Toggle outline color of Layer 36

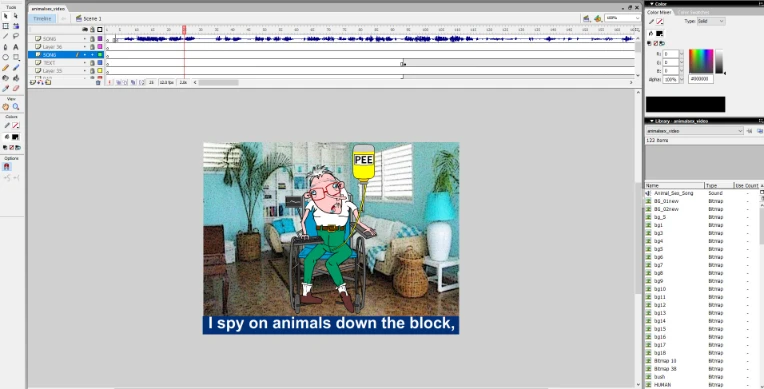pos(100,47)
